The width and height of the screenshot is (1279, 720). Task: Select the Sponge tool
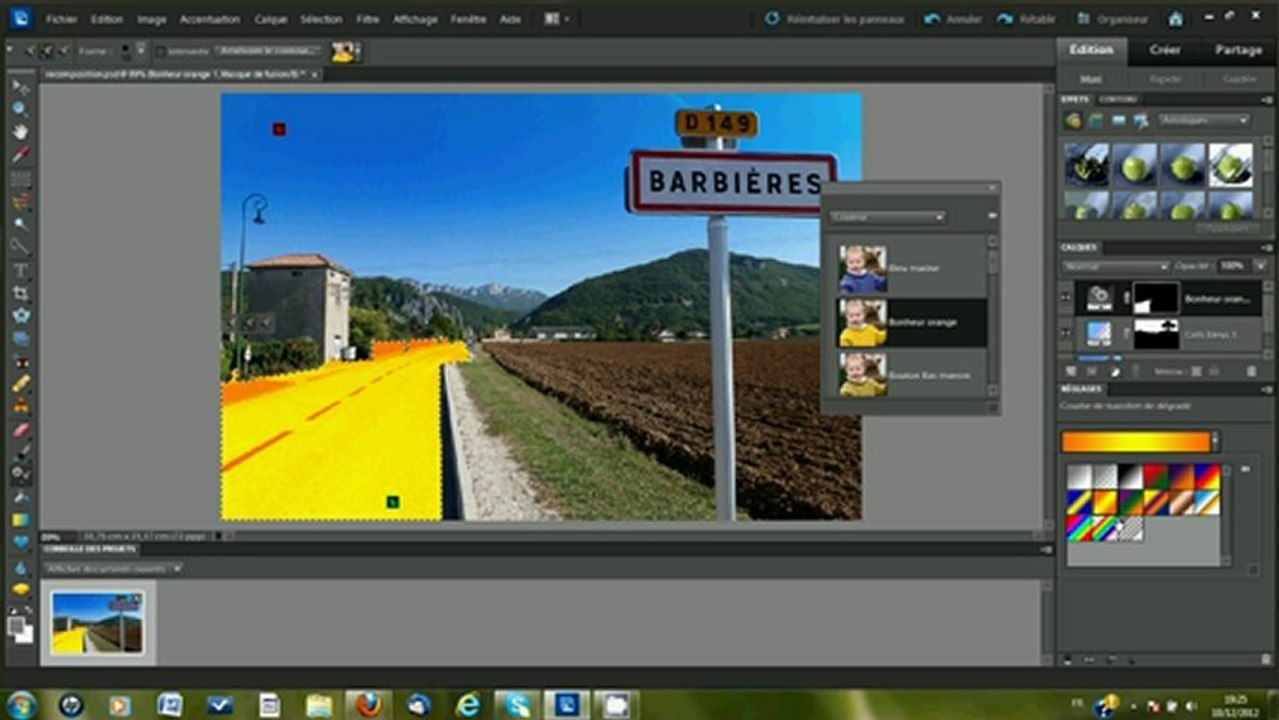[x=20, y=589]
